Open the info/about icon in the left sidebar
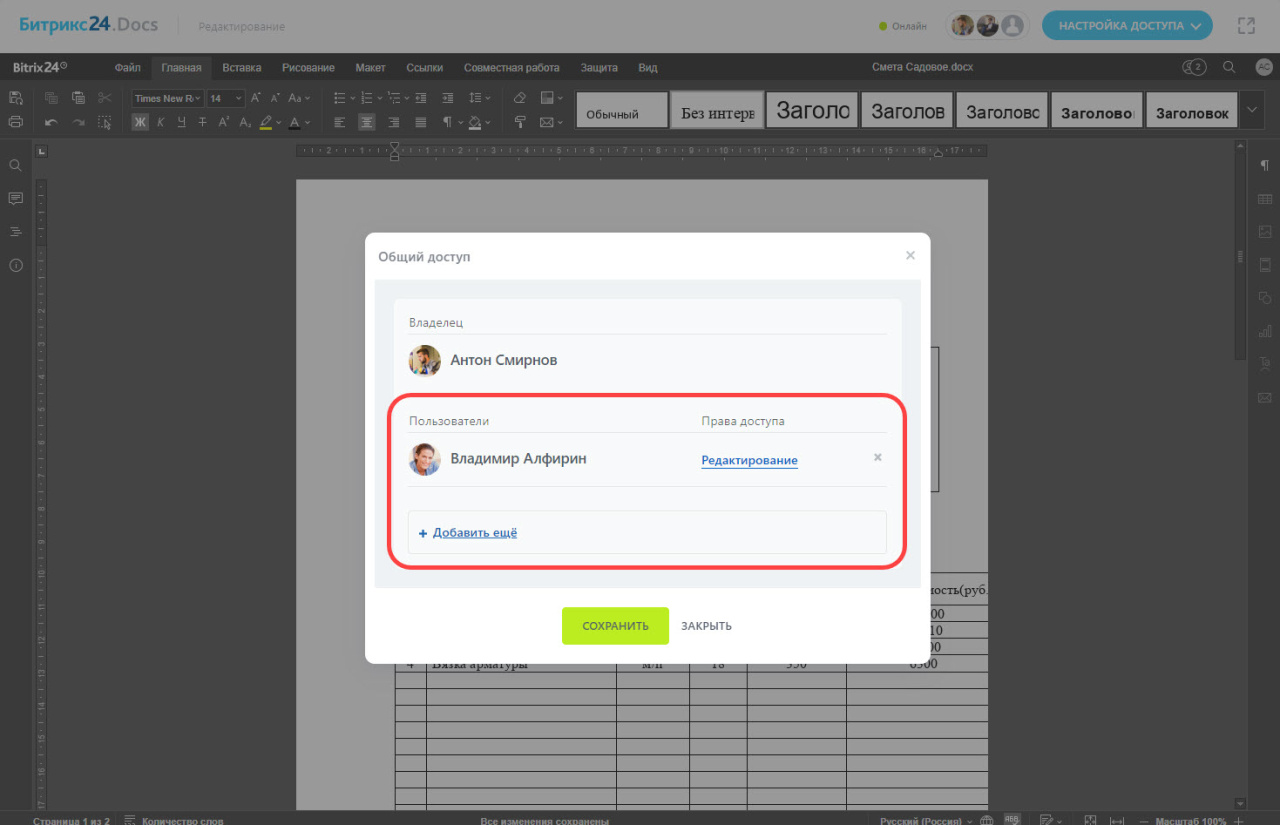The width and height of the screenshot is (1280, 825). [15, 265]
